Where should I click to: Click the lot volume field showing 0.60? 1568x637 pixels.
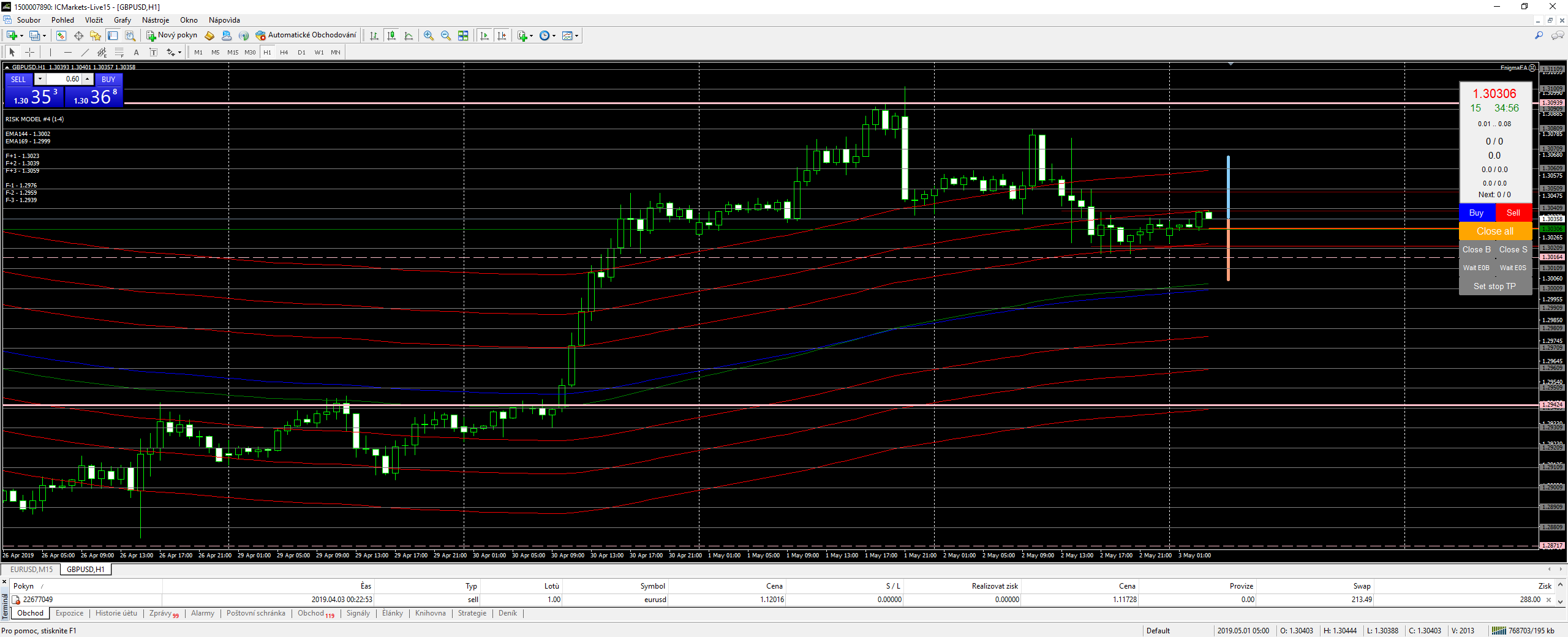(64, 79)
